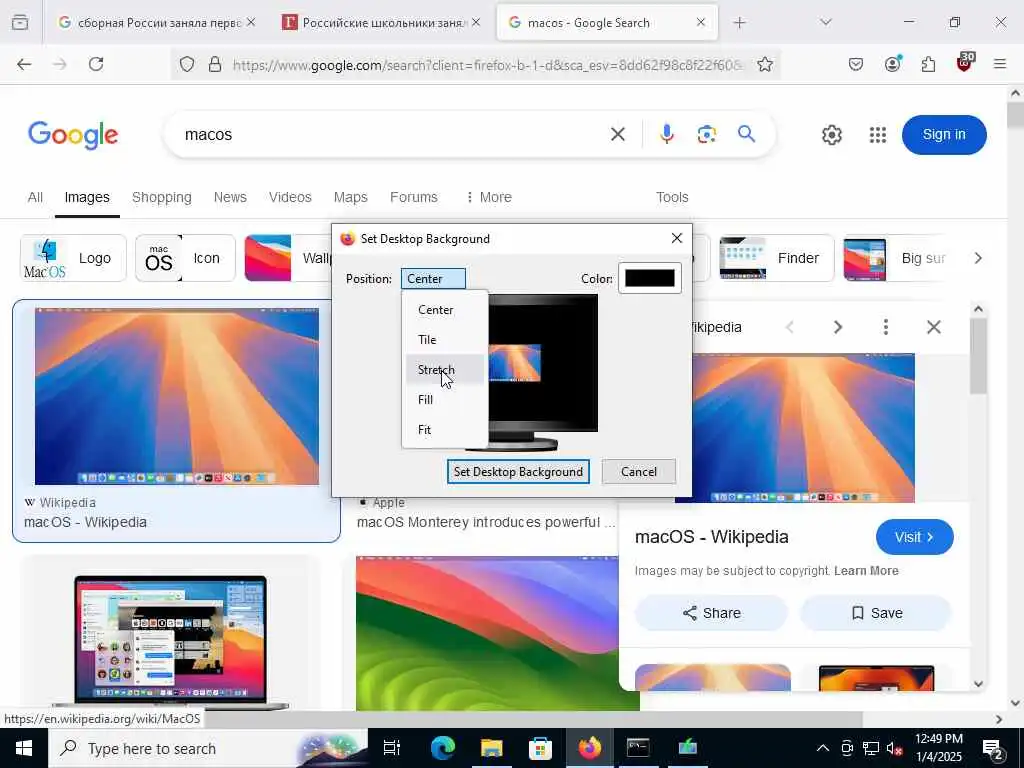Select the Finder suggestion chip
The width and height of the screenshot is (1024, 768).
click(776, 258)
